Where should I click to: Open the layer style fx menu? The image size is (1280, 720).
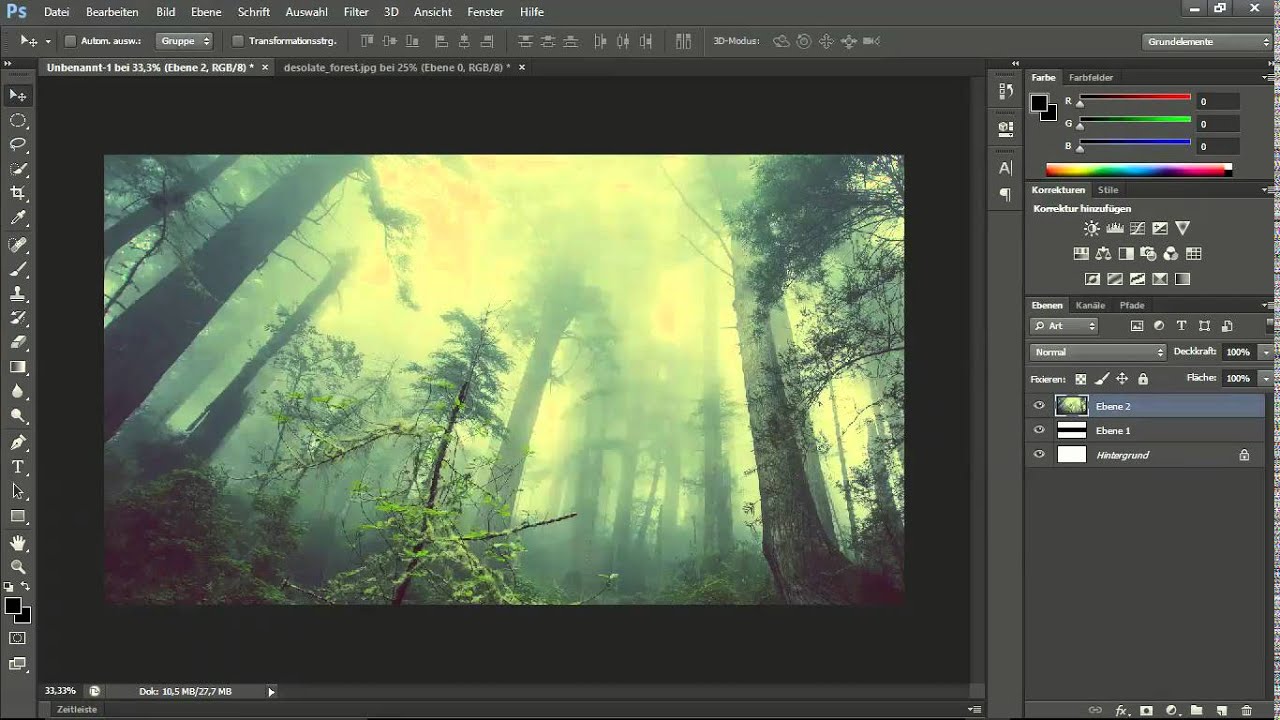tap(1121, 711)
